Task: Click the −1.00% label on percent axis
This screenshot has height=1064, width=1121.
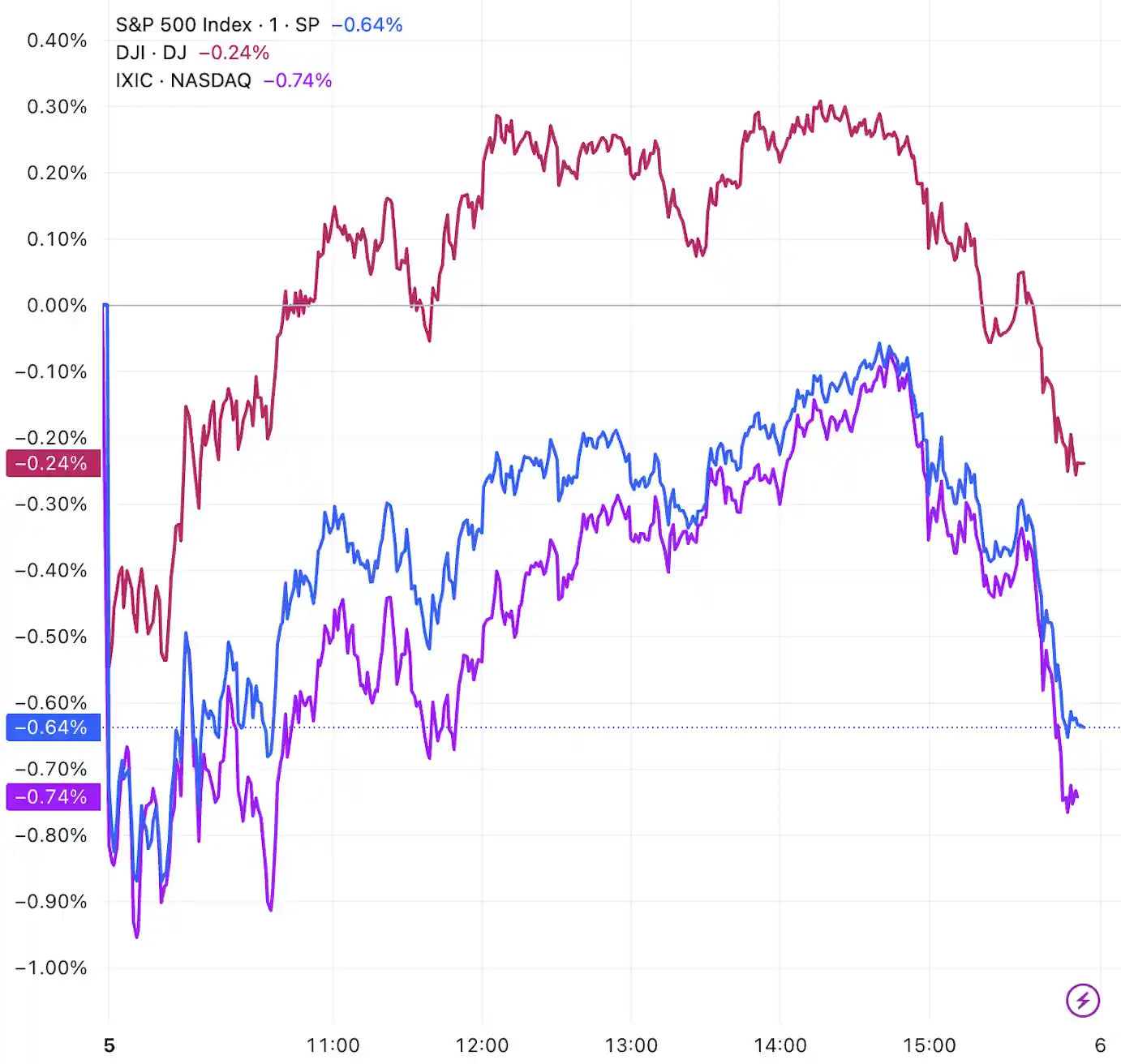Action: point(52,967)
